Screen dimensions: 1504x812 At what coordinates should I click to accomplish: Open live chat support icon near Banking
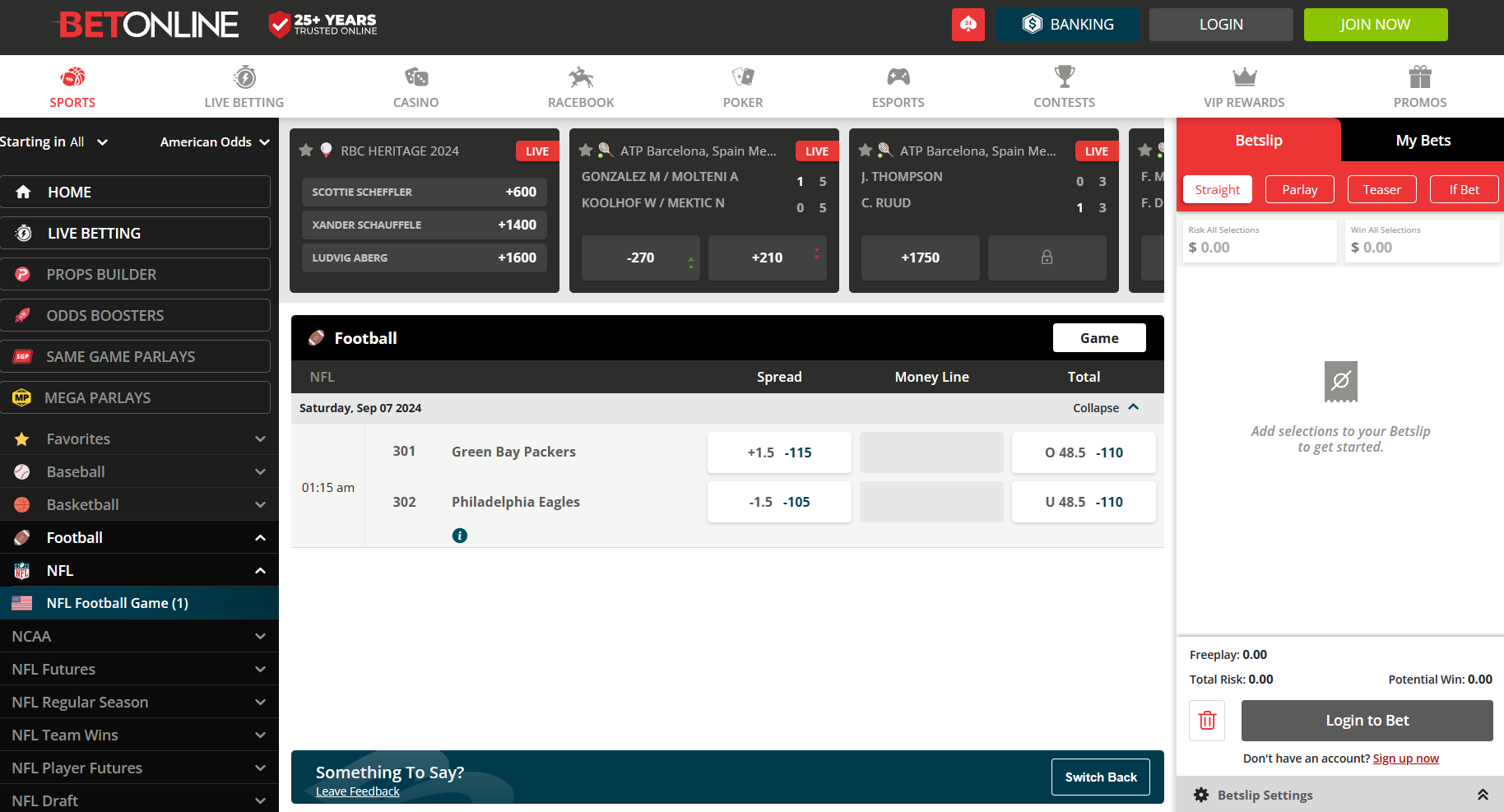click(968, 24)
